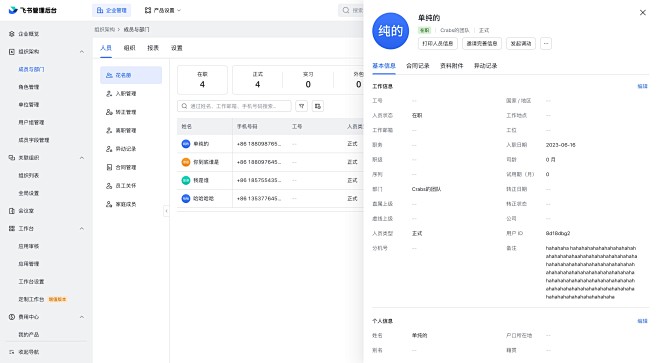Screen dimensions: 658x363
Task: Select 成员与部门 in the sidebar
Action: pos(31,69)
